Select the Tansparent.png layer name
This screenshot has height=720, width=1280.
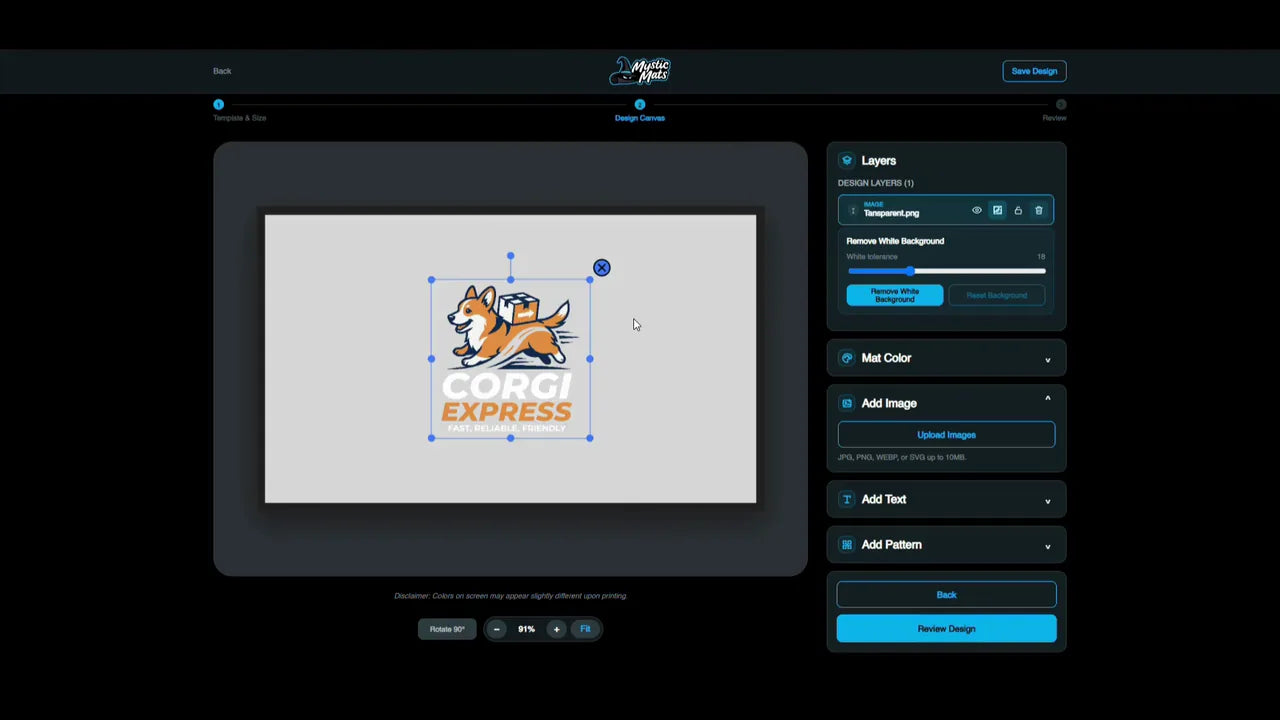[x=891, y=213]
